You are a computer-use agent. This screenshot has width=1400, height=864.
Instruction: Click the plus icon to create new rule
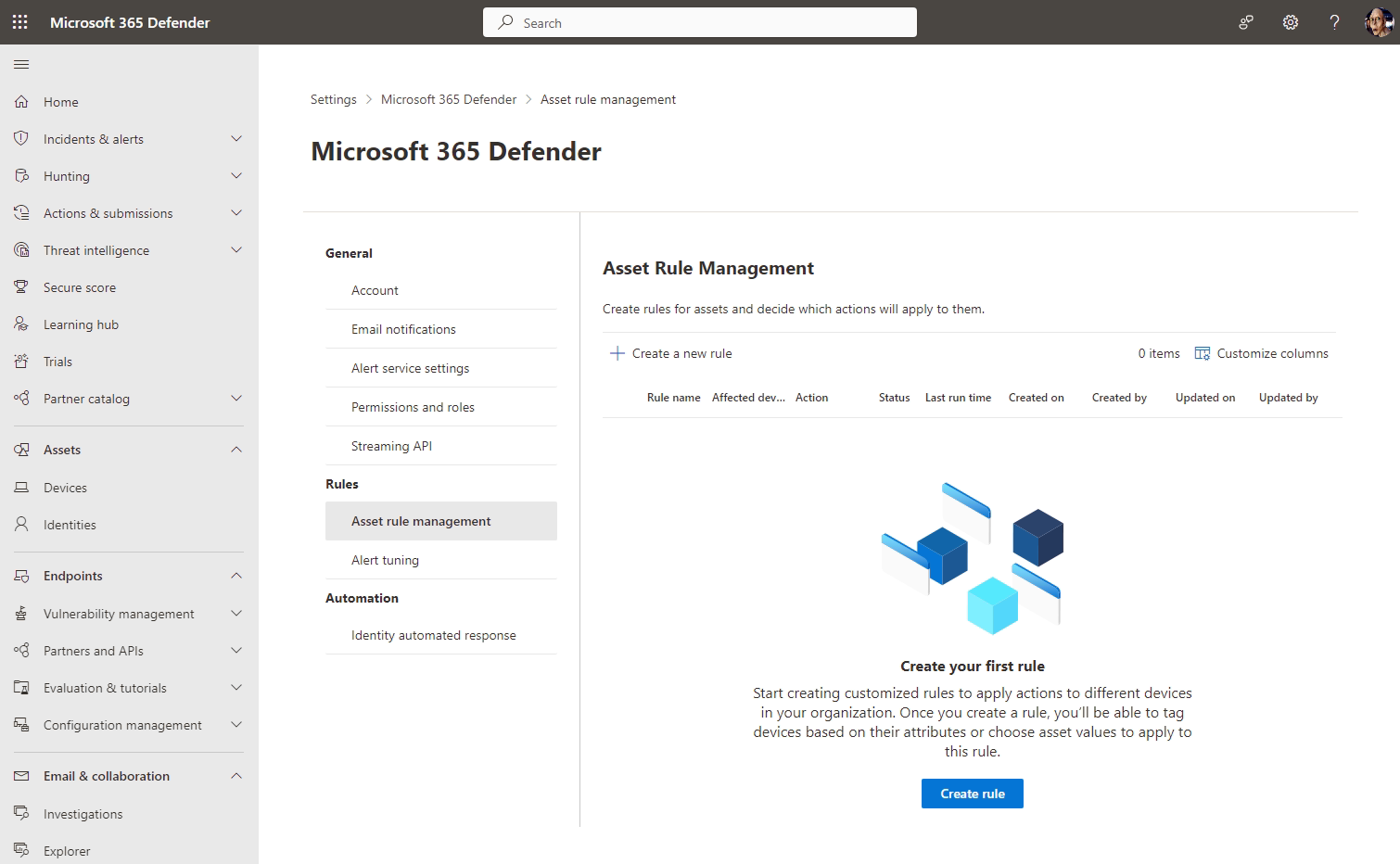click(617, 353)
